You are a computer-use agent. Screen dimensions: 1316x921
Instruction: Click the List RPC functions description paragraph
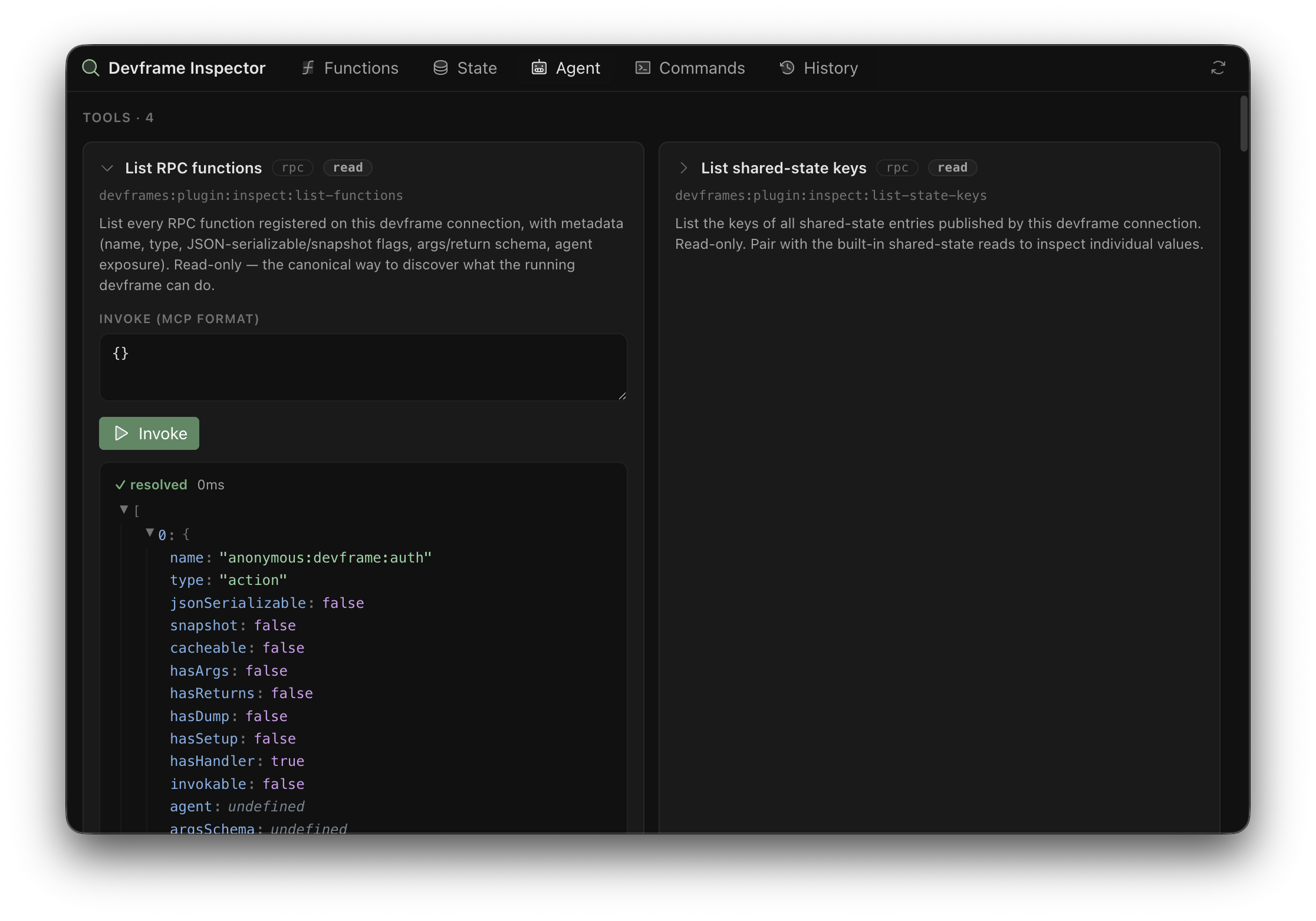pyautogui.click(x=361, y=254)
